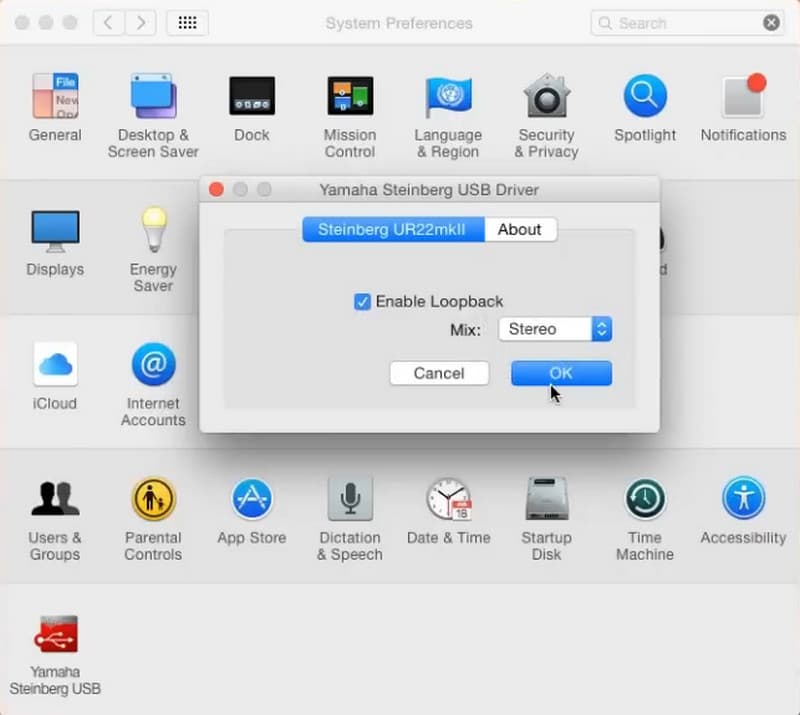Click Show All grid button
The image size is (800, 715).
click(x=188, y=23)
